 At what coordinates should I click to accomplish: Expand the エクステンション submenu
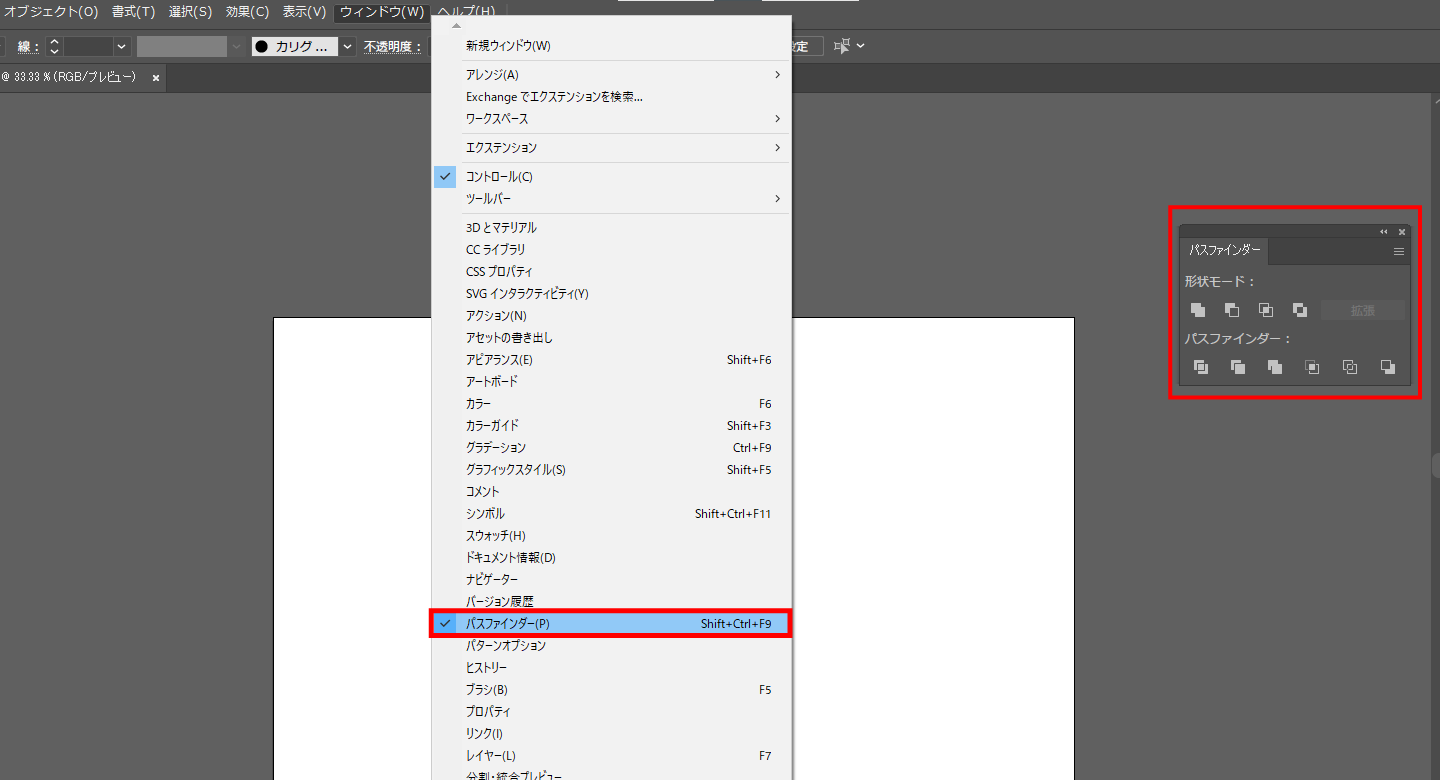pyautogui.click(x=611, y=148)
